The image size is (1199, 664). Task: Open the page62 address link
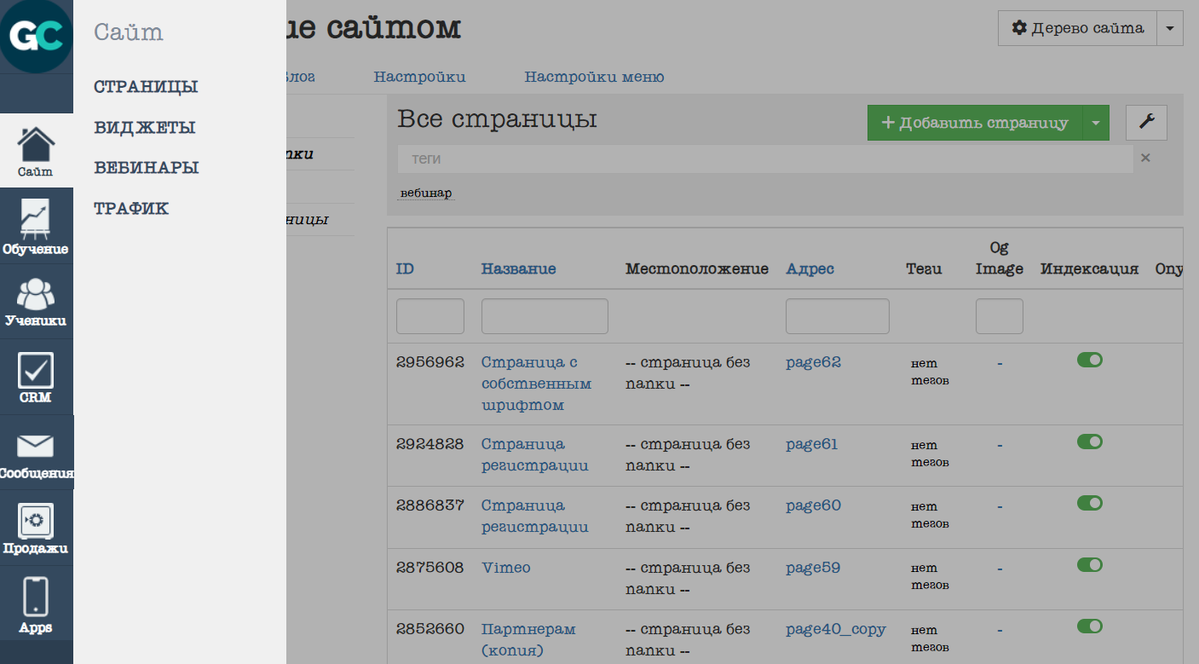pos(813,362)
